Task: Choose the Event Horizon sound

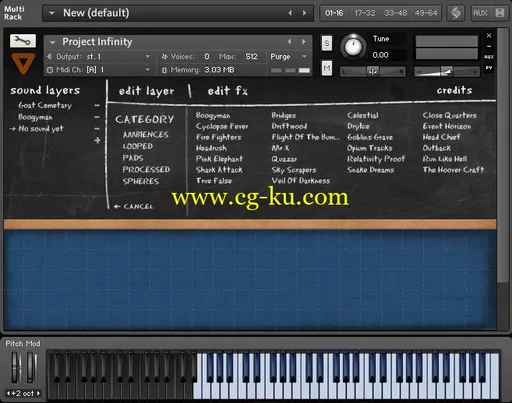Action: point(447,126)
